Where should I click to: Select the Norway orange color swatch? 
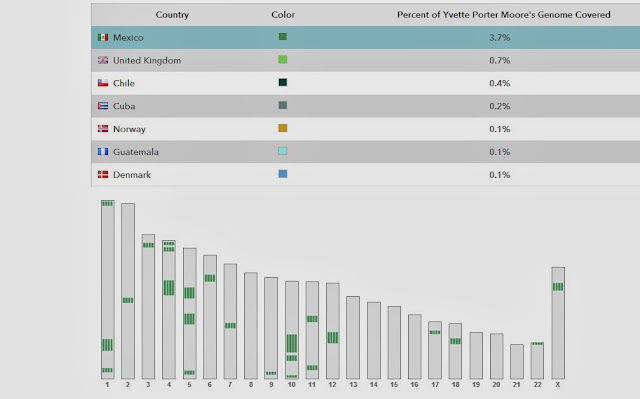coord(282,128)
